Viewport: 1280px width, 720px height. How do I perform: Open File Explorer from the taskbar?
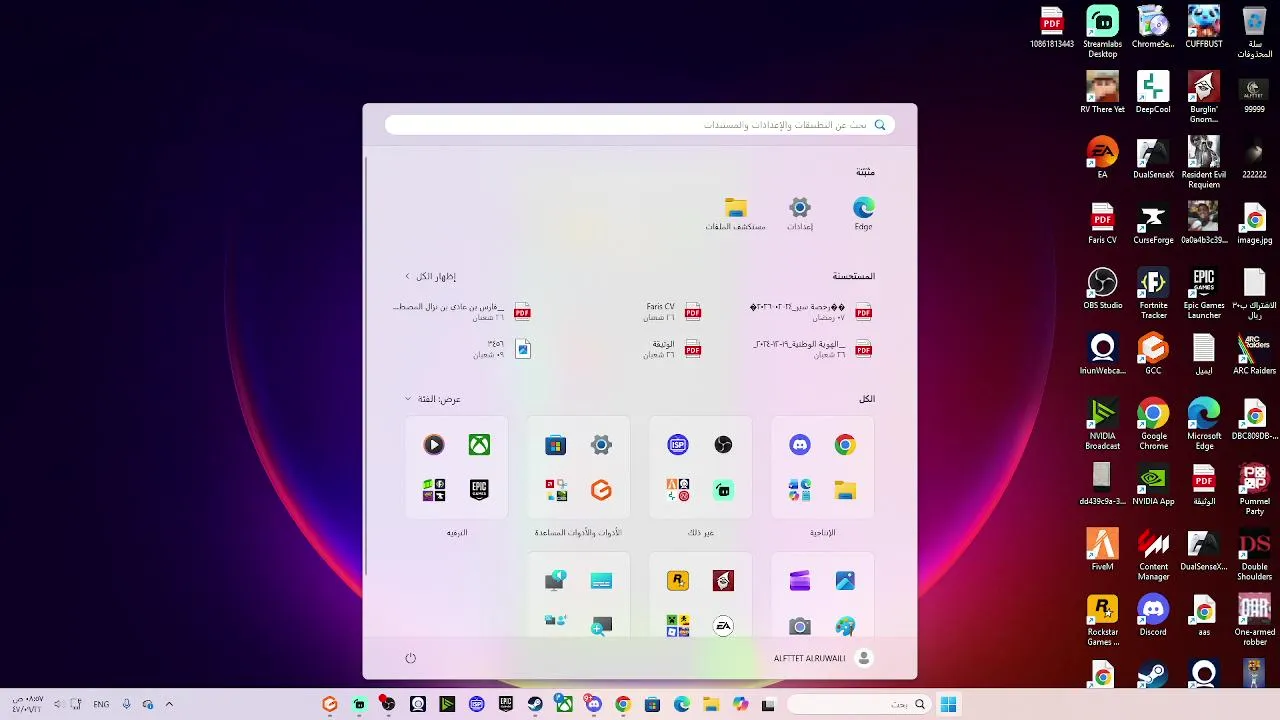(x=711, y=705)
